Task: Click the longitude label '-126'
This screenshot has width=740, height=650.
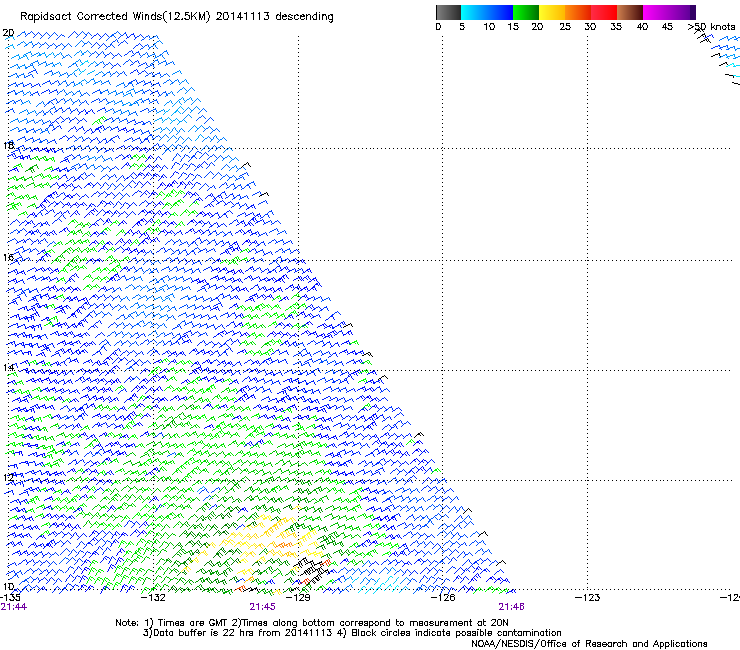Action: pyautogui.click(x=443, y=598)
